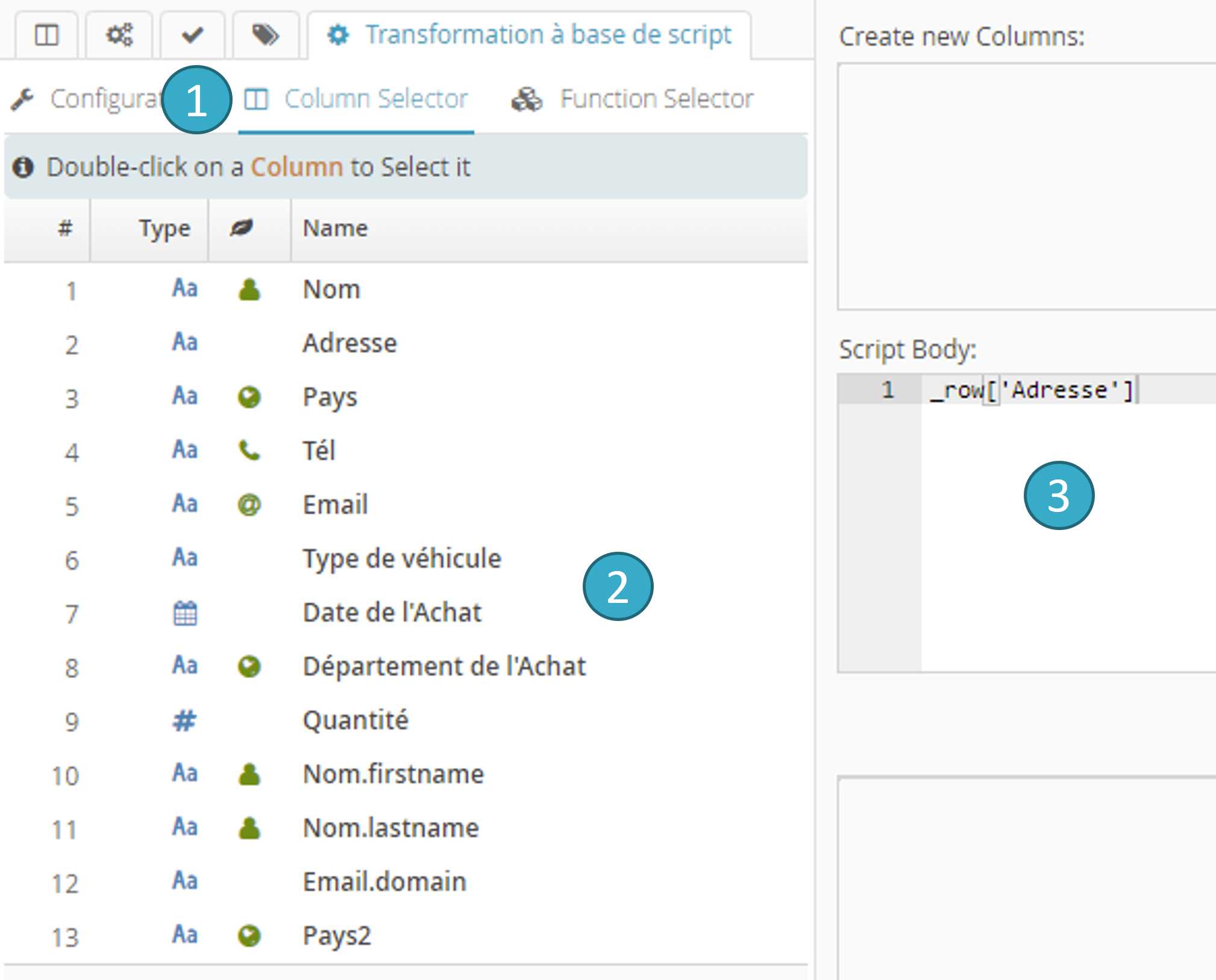
Task: Select the Département de l'Achat row
Action: point(406,667)
